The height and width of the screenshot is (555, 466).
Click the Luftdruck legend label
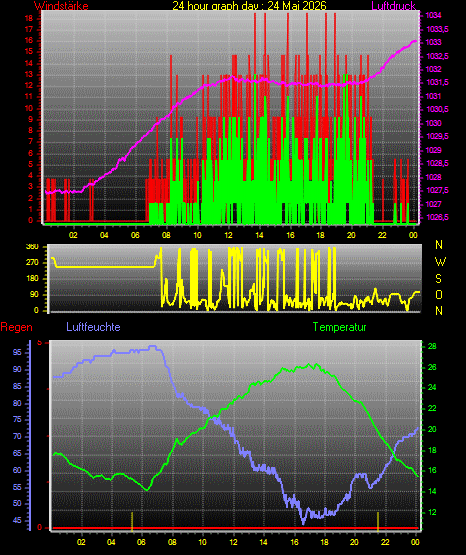(393, 6)
